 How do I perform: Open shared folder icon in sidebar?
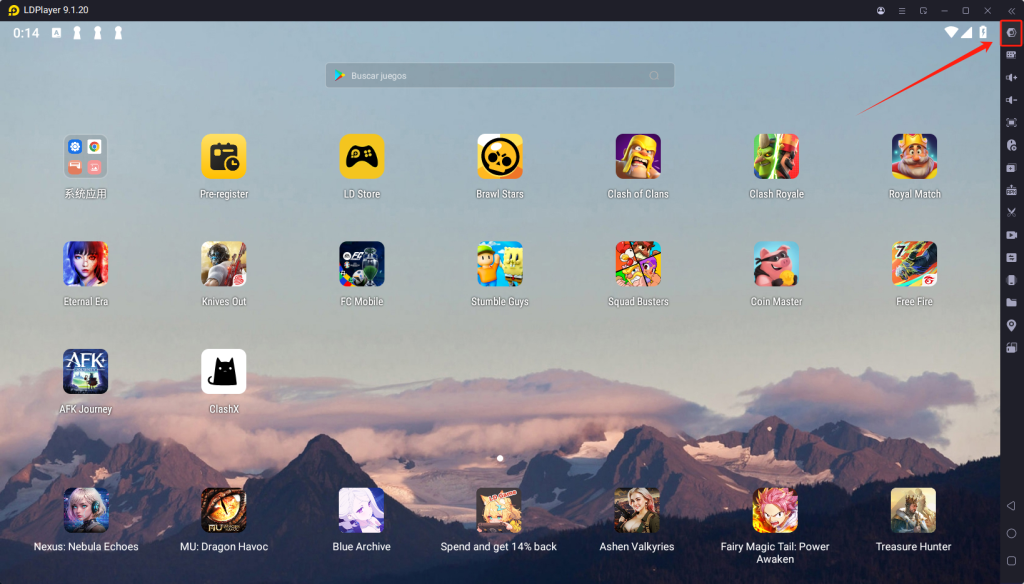point(1011,302)
